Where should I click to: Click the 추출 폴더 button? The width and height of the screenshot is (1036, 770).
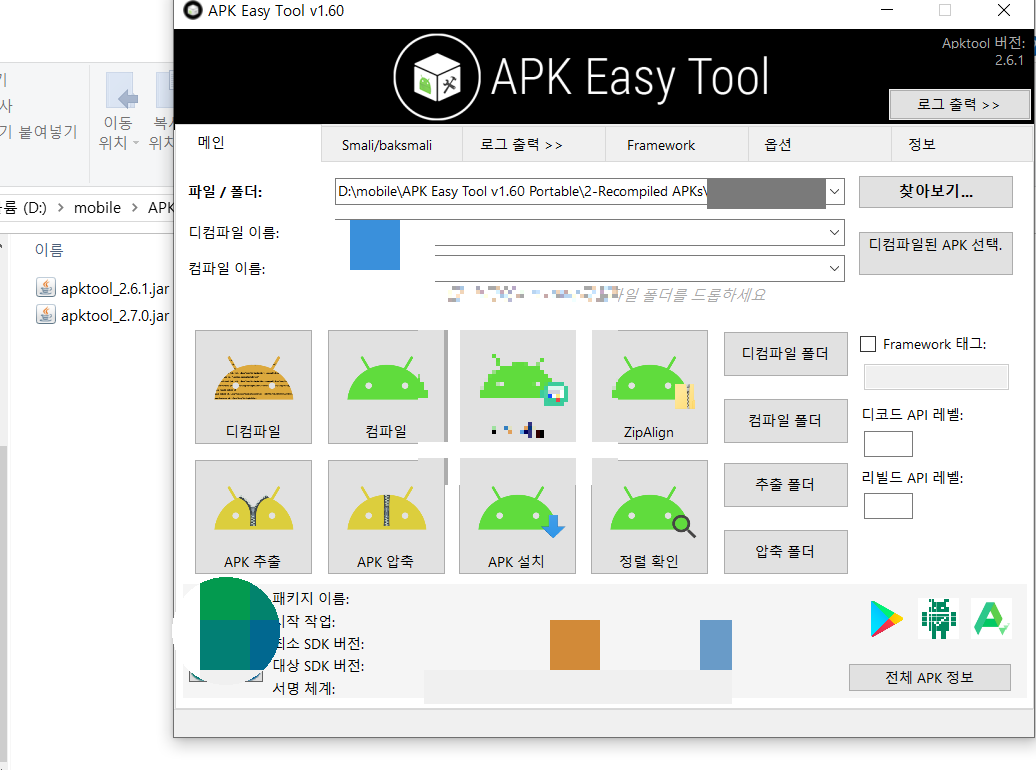(x=786, y=484)
